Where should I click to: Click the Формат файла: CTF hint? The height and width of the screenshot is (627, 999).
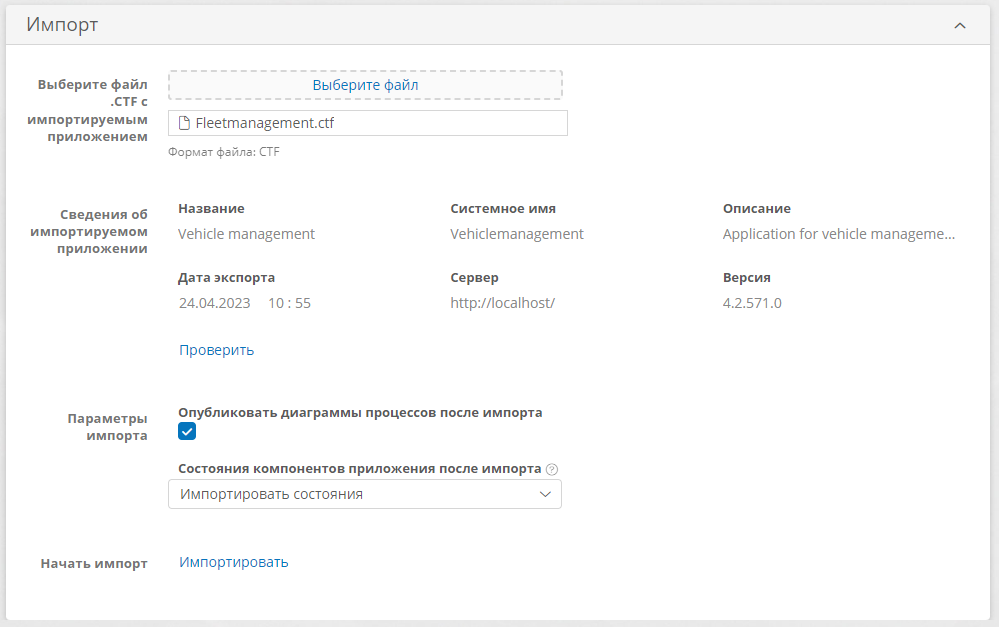point(224,152)
